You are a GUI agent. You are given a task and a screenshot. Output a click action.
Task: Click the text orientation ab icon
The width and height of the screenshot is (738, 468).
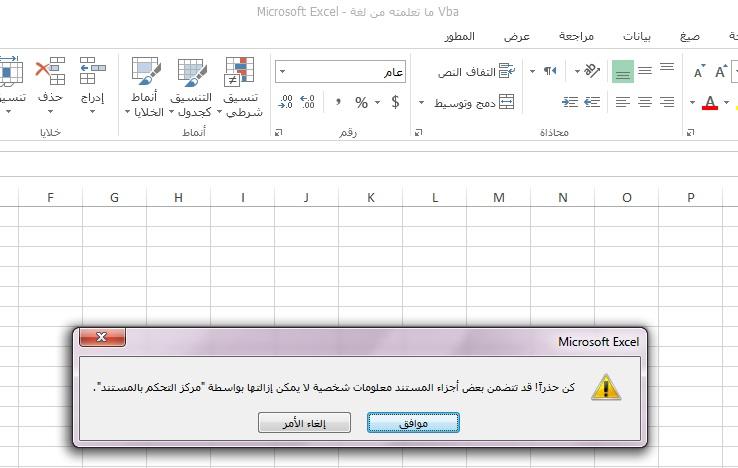click(x=592, y=71)
